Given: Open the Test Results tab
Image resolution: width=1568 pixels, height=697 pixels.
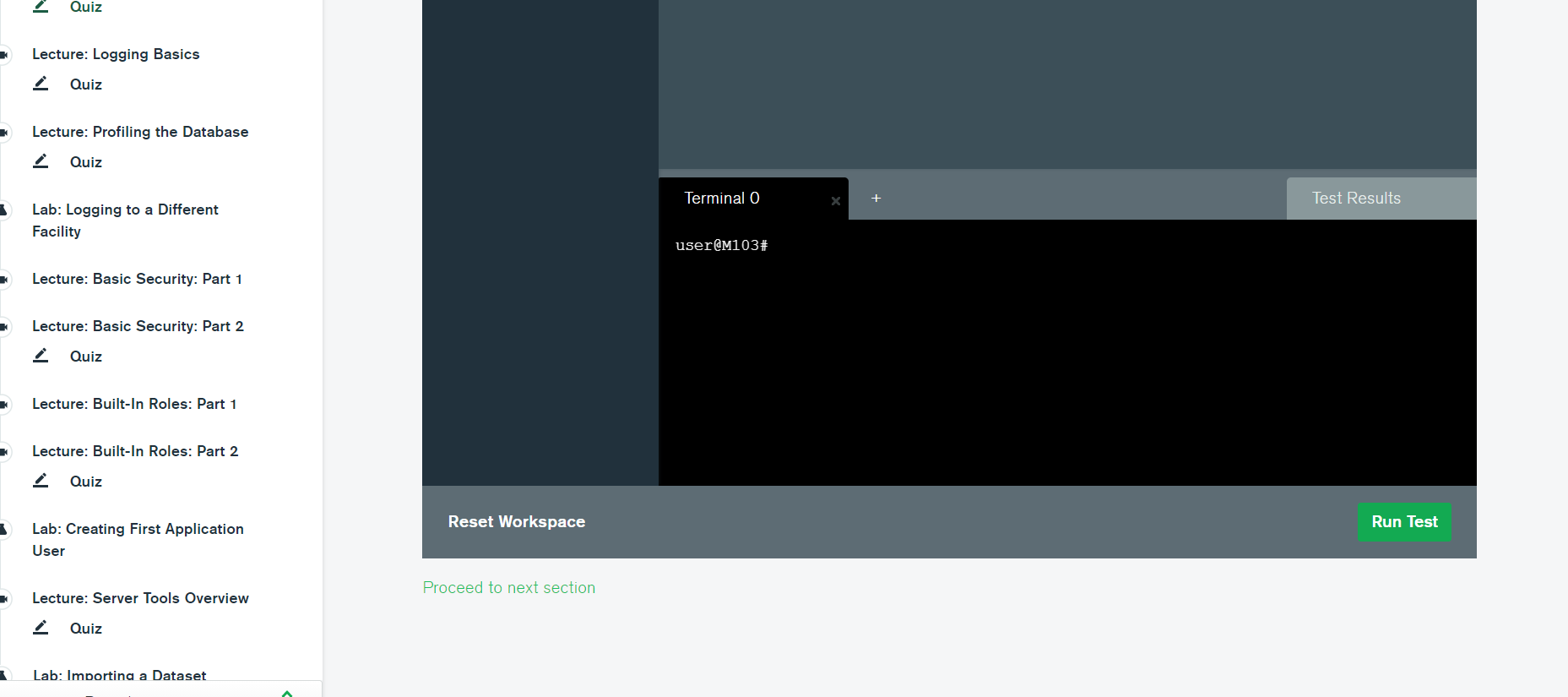Looking at the screenshot, I should (1355, 199).
